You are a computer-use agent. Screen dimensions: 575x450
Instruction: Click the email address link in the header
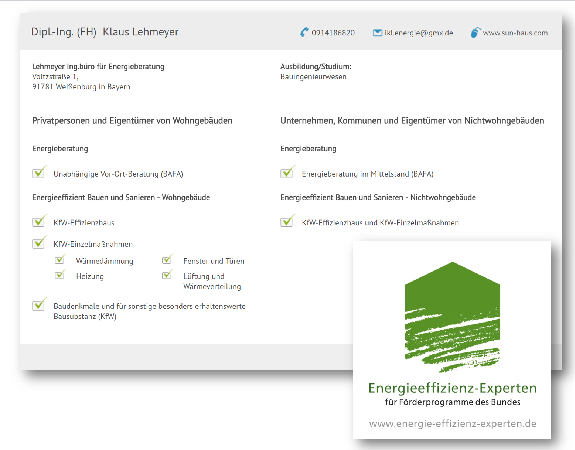[419, 33]
